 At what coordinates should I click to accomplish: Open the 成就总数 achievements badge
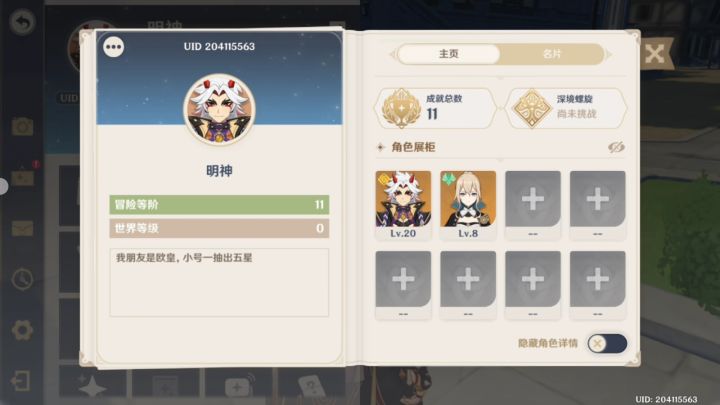point(435,108)
